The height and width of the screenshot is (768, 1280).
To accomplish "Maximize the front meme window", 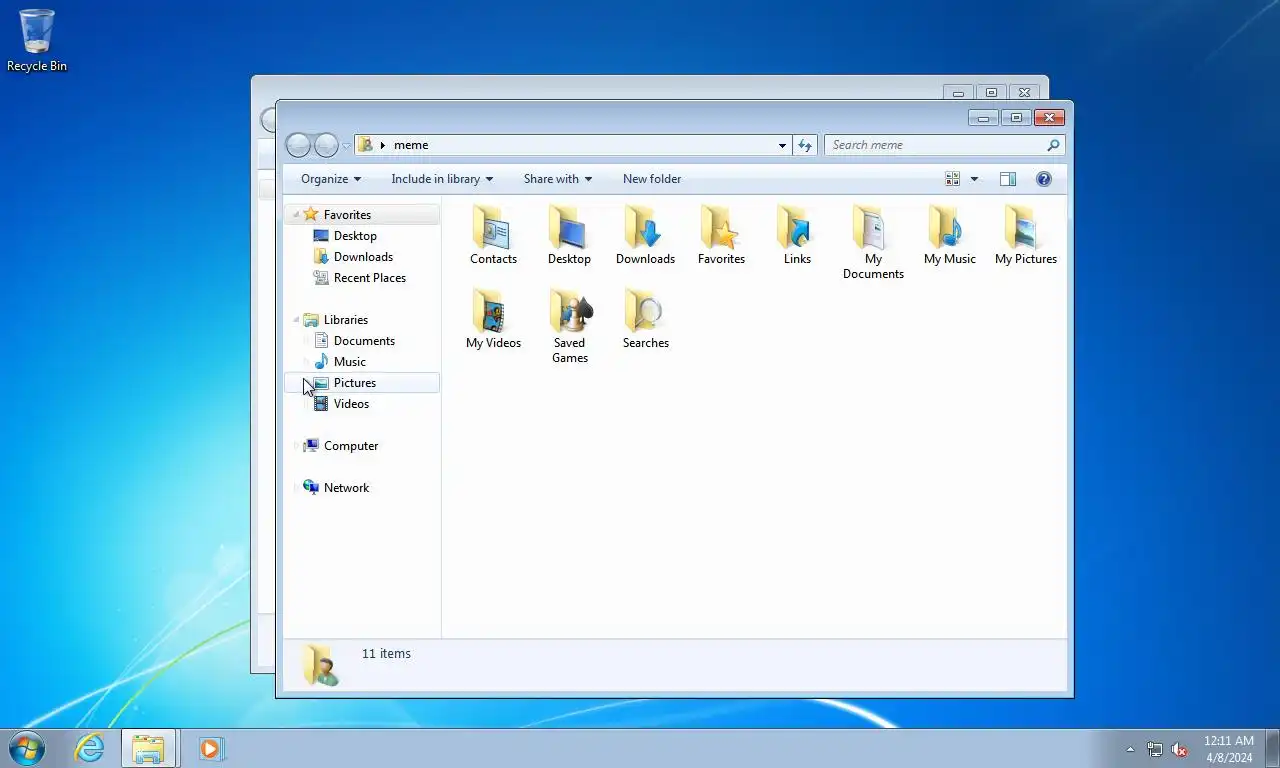I will (x=1016, y=118).
